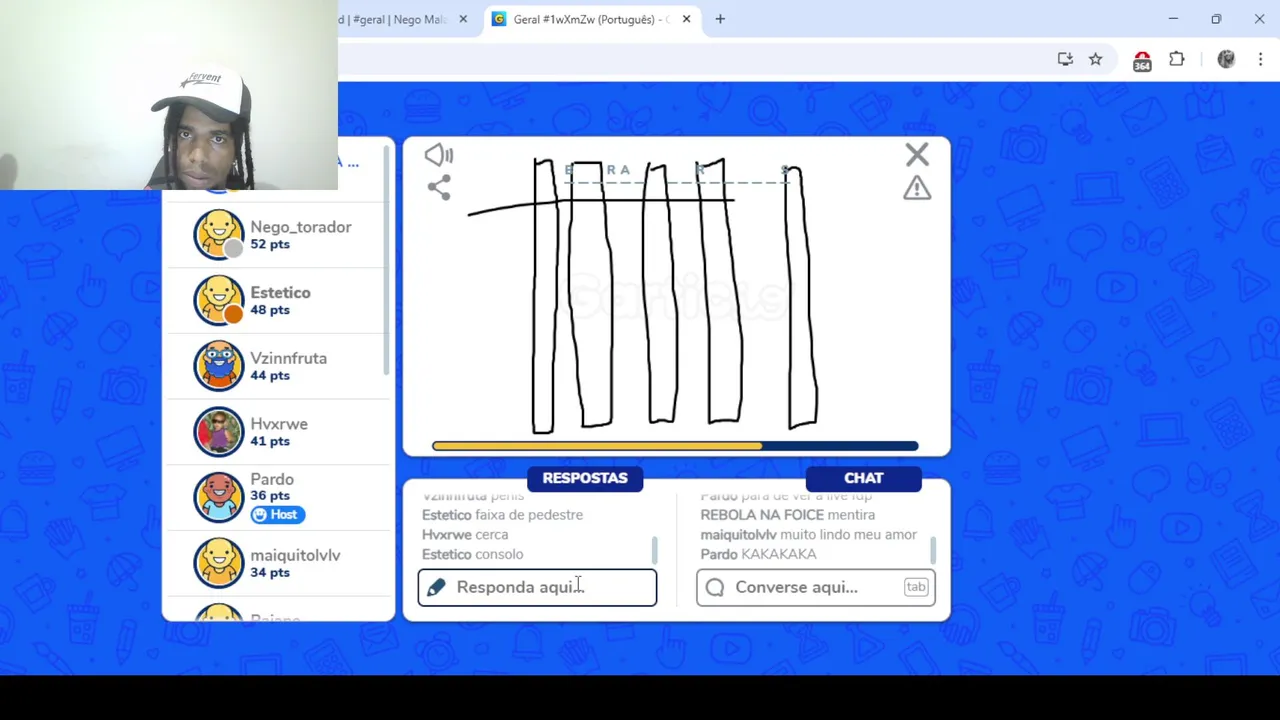Screen dimensions: 1280x720
Task: Click the chat message 'muito lindo meu amor'
Action: point(848,535)
